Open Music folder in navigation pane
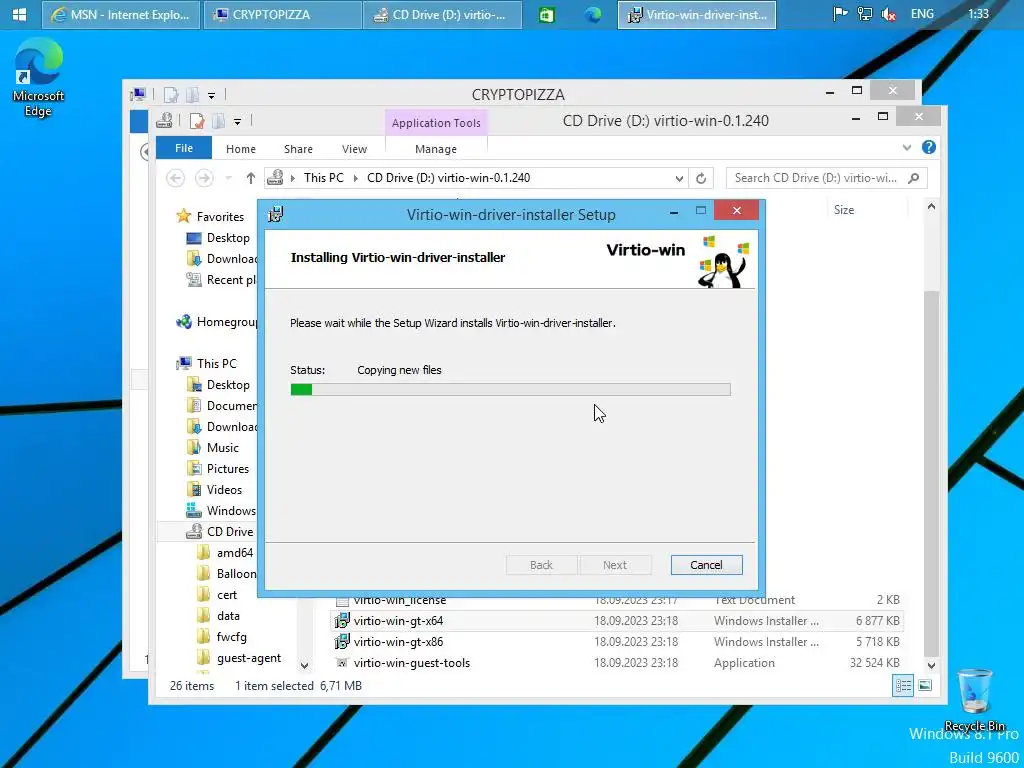The height and width of the screenshot is (768, 1024). pos(222,447)
